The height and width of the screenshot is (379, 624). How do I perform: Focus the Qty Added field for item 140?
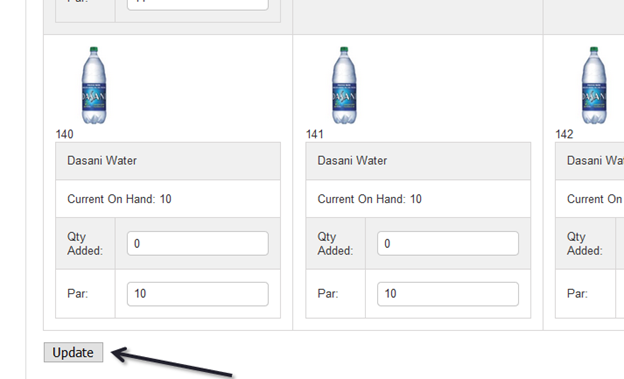pos(198,243)
